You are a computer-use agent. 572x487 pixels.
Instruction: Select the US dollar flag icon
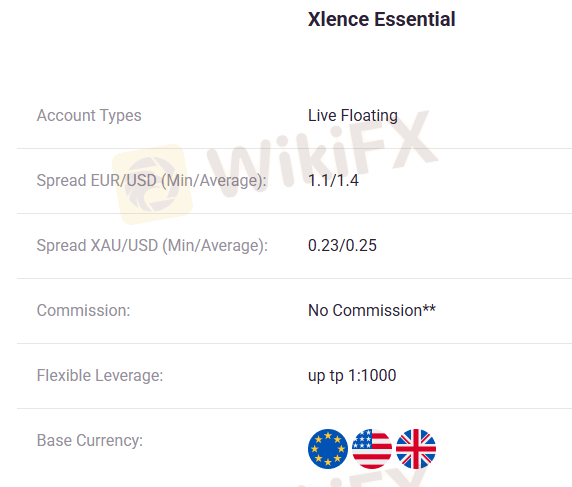click(x=372, y=449)
